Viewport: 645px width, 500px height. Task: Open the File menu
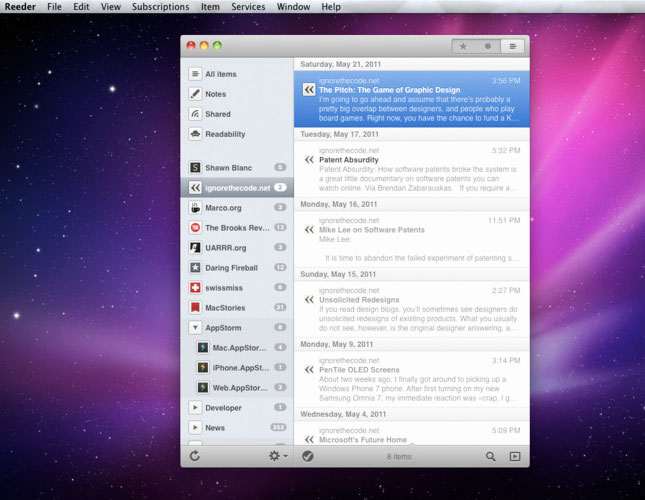54,7
